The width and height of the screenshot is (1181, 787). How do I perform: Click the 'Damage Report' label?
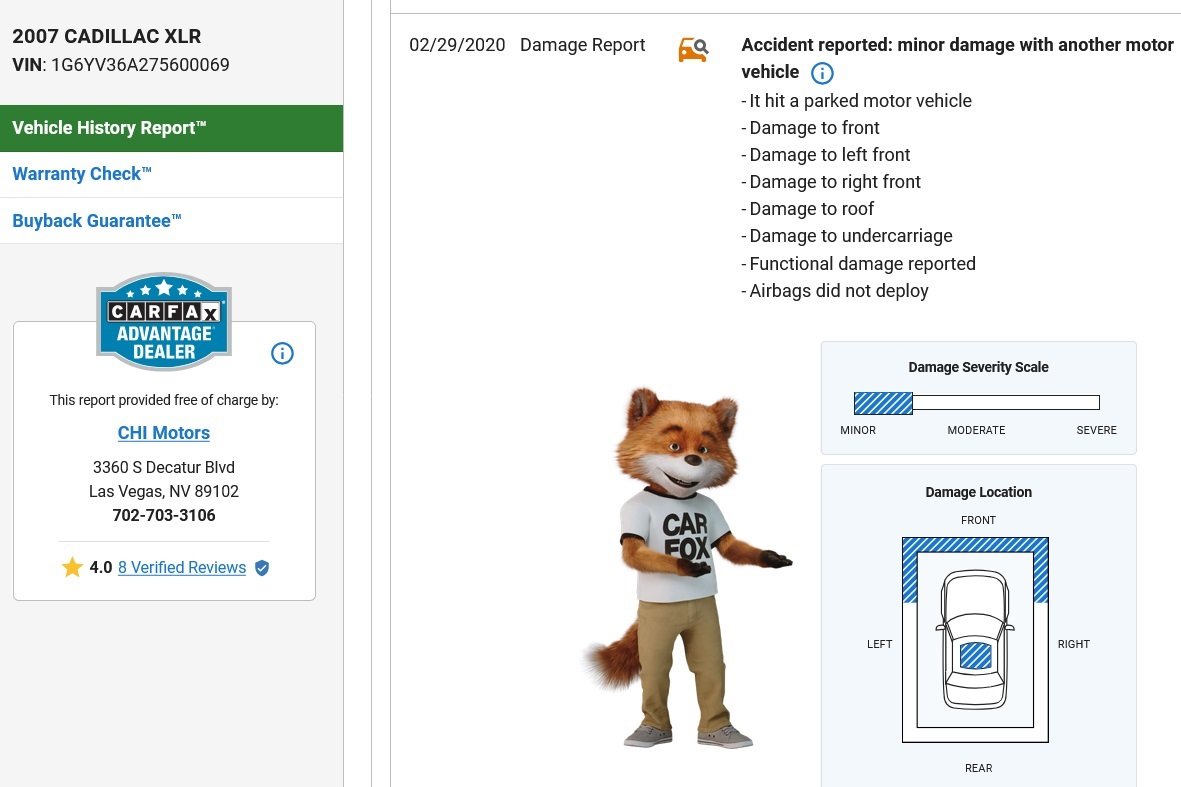tap(582, 45)
